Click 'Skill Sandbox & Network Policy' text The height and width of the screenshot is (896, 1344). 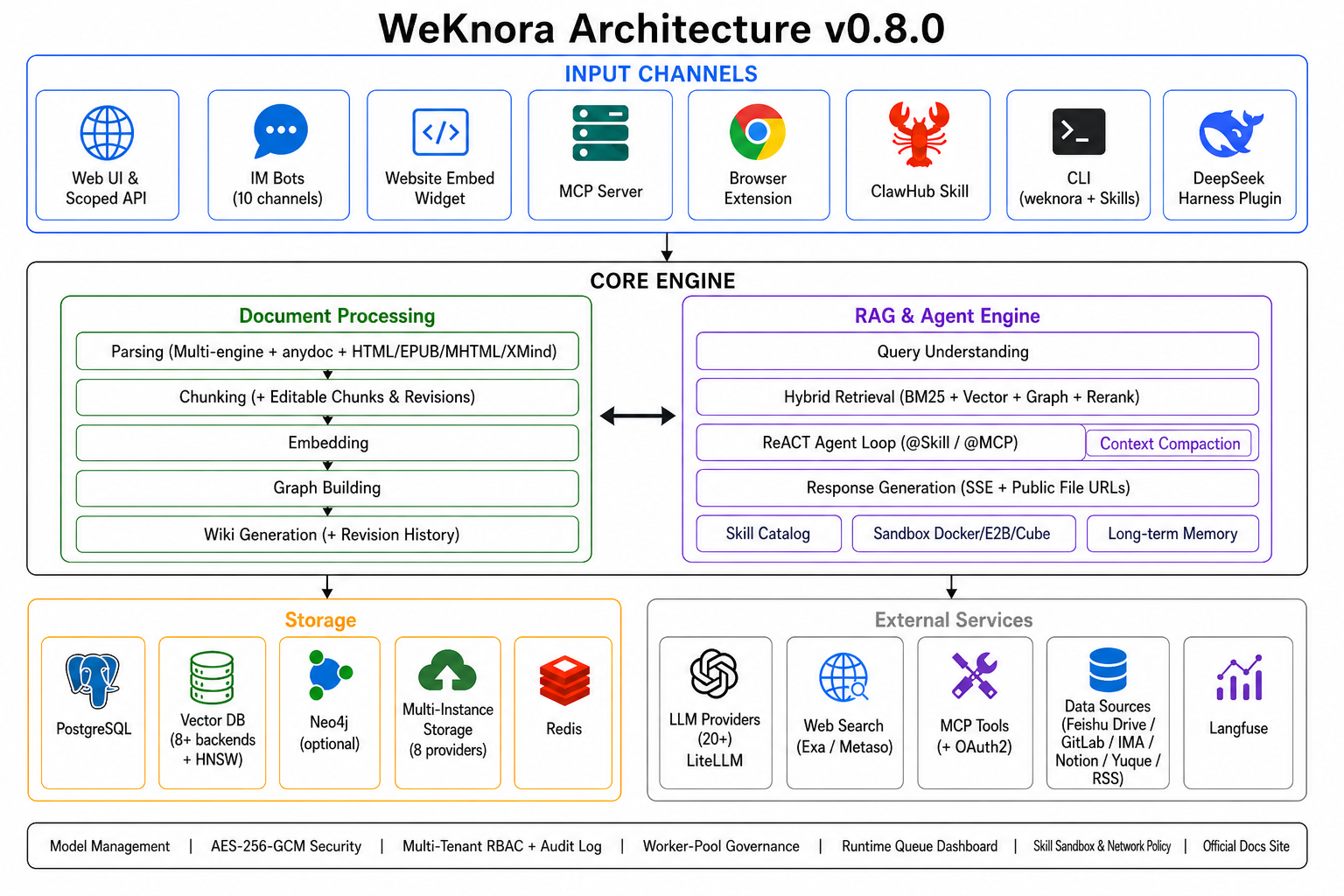[1102, 846]
